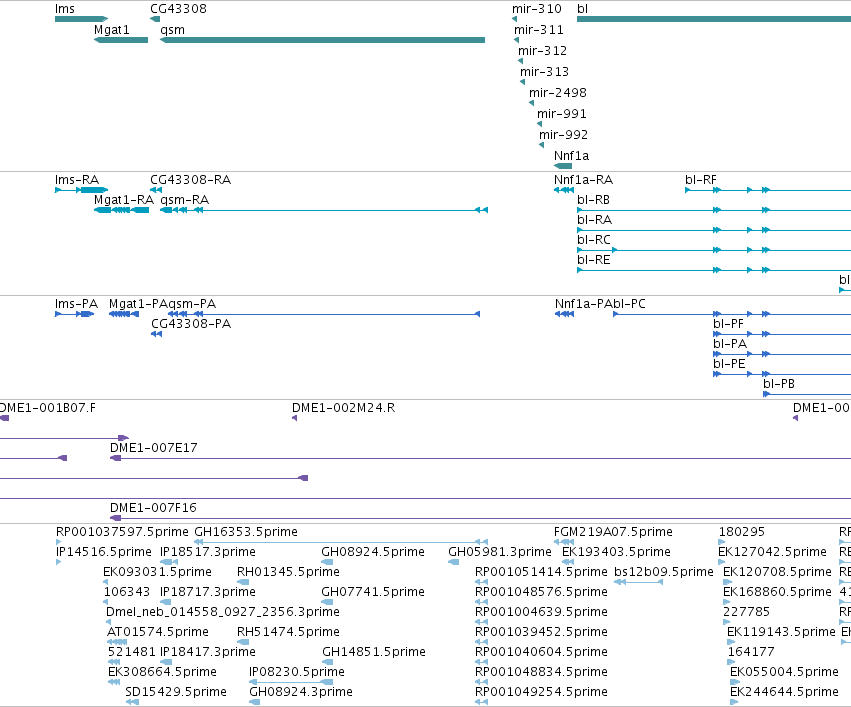Click the FGM219A07.5prime label
The image size is (851, 707).
pyautogui.click(x=613, y=532)
